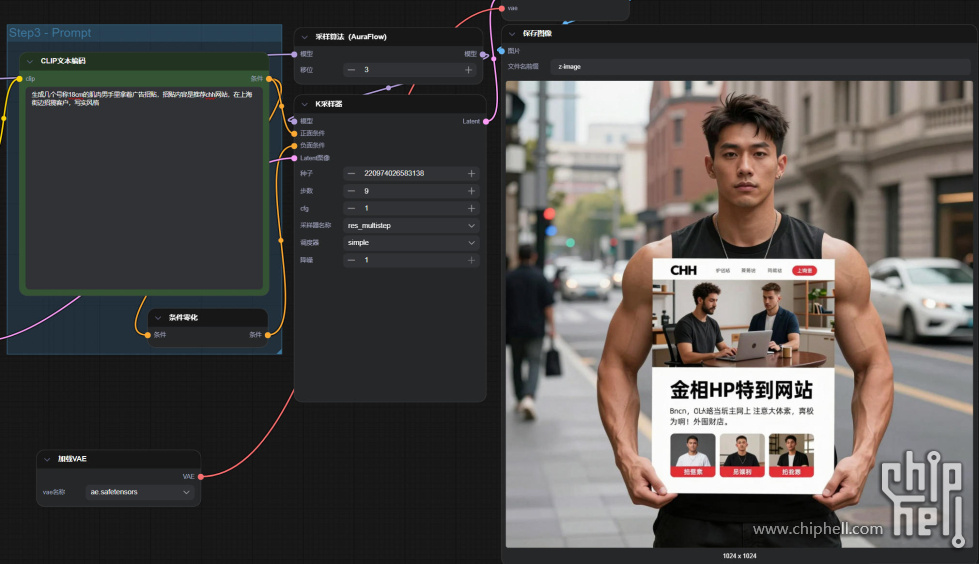
Task: Collapse the 保存图像 node
Action: tap(512, 33)
